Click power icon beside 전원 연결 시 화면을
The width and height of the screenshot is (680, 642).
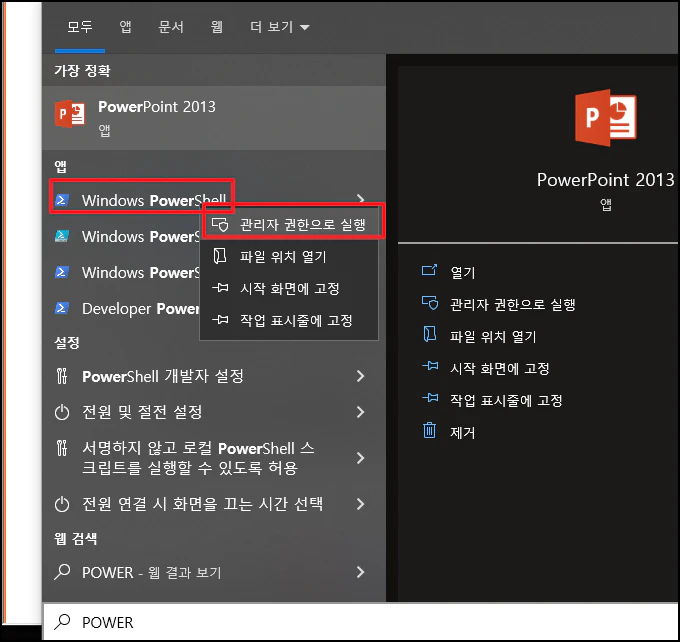[x=62, y=504]
